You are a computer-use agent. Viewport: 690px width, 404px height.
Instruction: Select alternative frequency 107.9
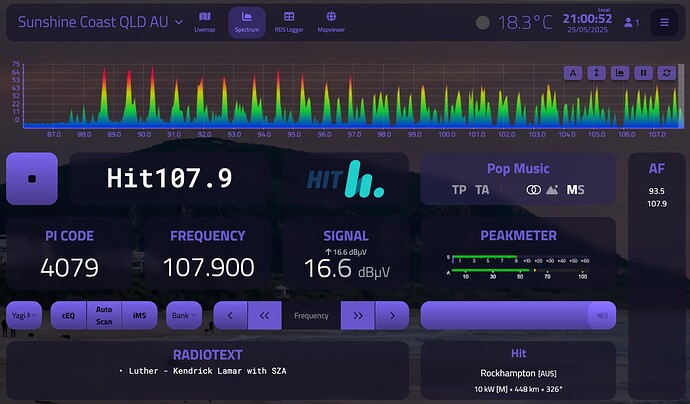(x=657, y=204)
